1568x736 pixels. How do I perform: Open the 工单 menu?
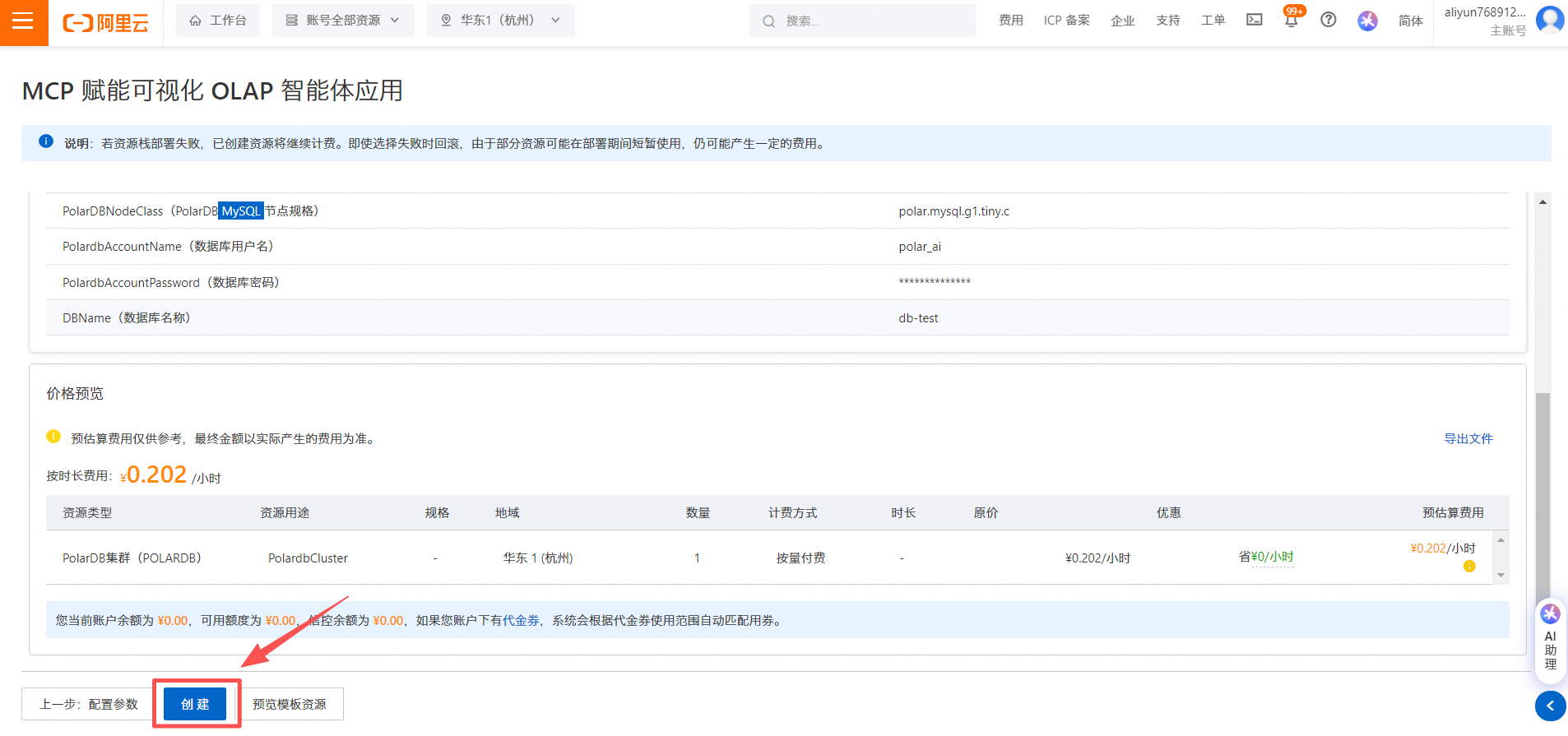tap(1213, 21)
